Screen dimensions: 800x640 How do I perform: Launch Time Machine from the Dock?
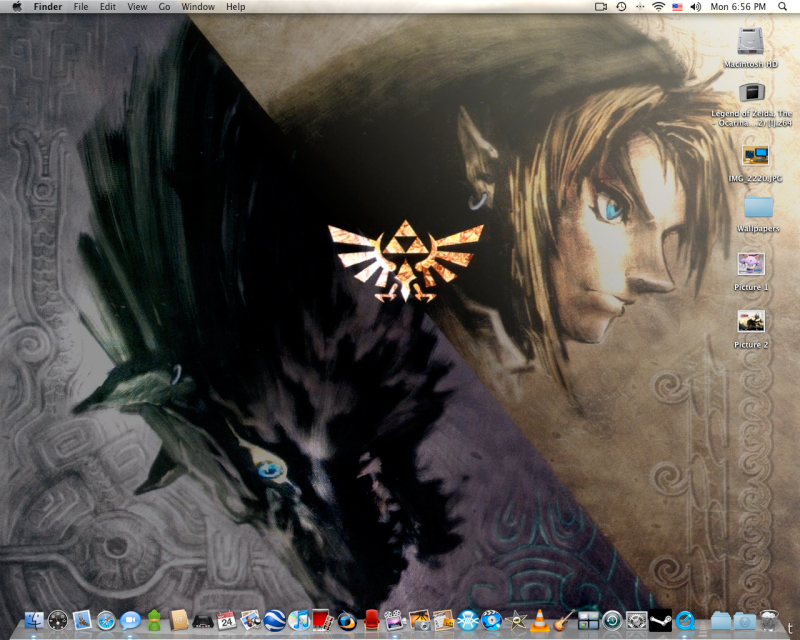612,621
